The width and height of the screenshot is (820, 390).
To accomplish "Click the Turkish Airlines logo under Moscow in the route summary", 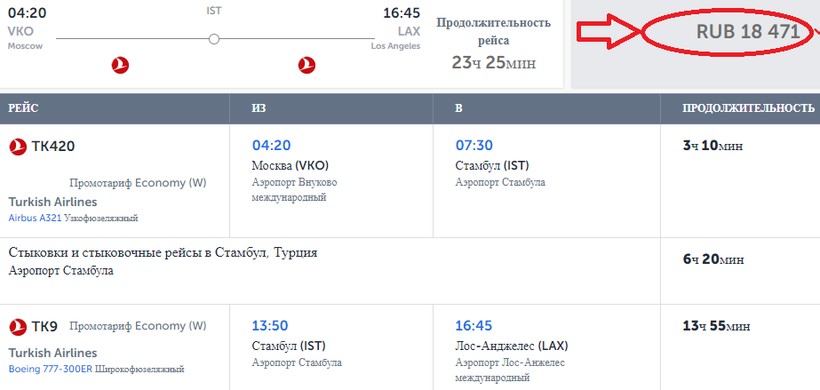I will click(120, 65).
